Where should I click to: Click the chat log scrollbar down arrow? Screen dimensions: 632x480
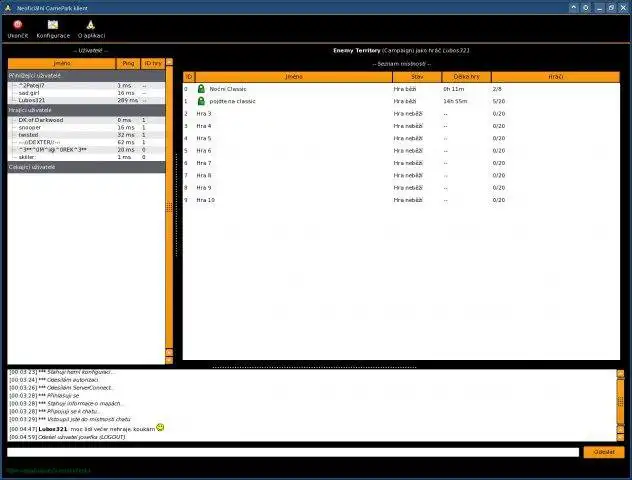tap(620, 437)
